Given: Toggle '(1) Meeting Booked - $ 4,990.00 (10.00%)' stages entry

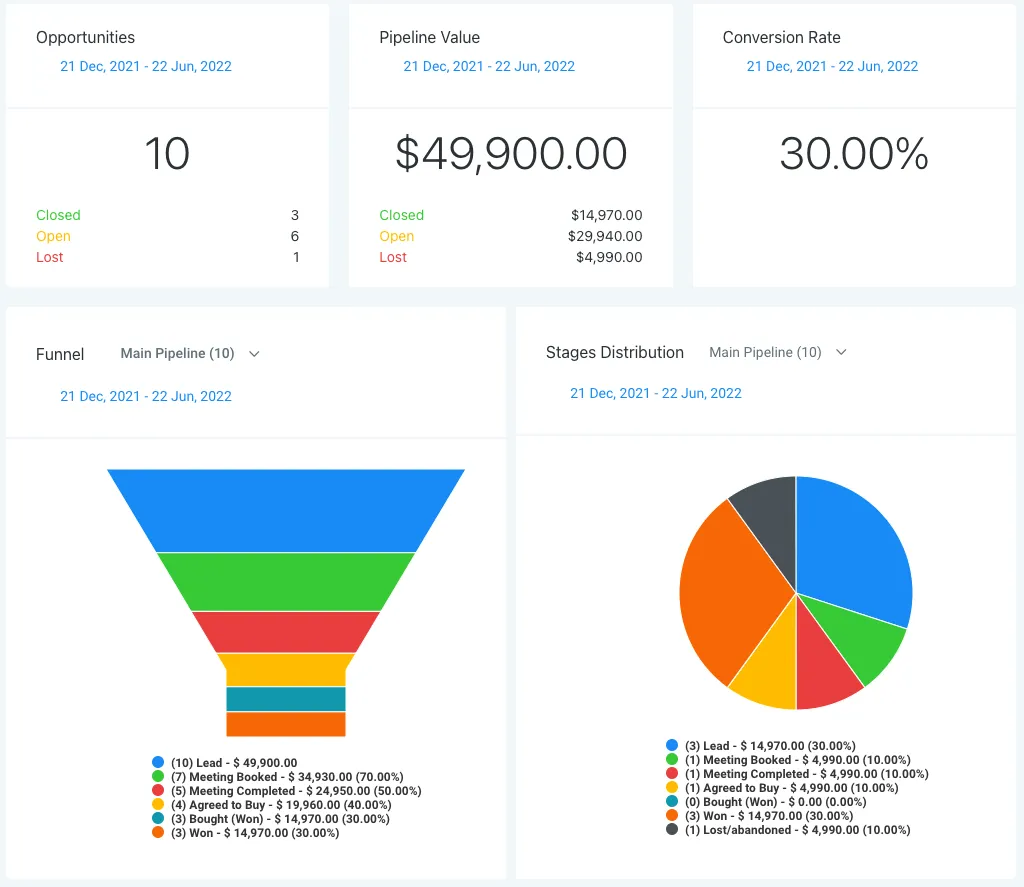Looking at the screenshot, I should [x=797, y=760].
